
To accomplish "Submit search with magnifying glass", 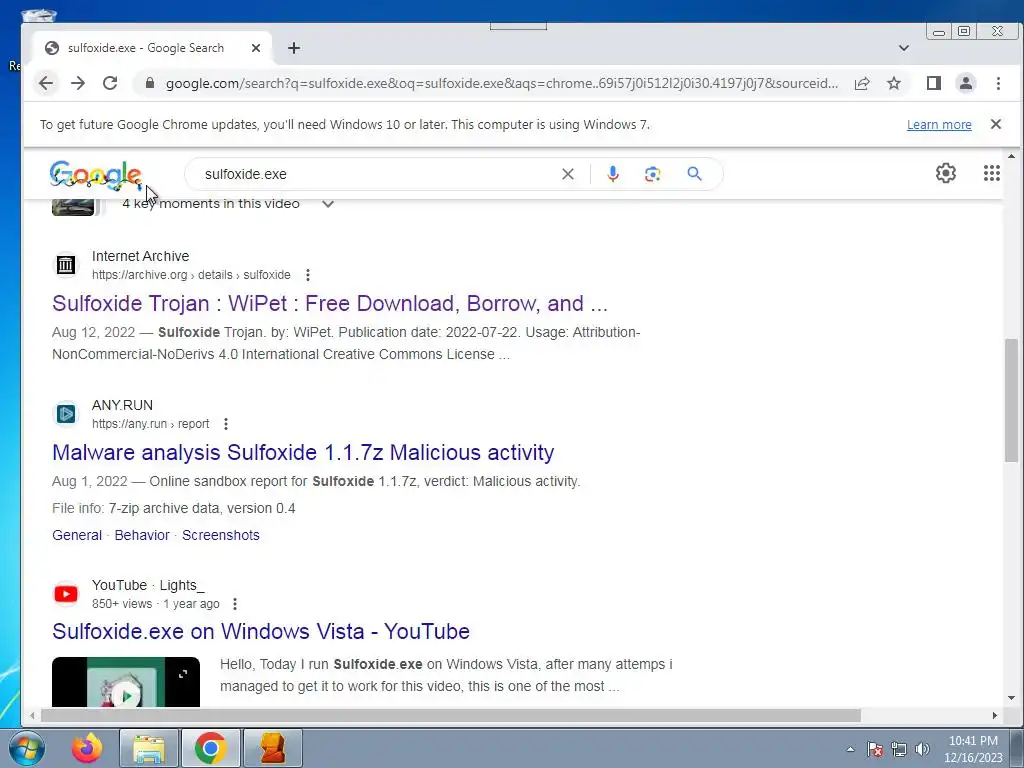I will pyautogui.click(x=694, y=174).
